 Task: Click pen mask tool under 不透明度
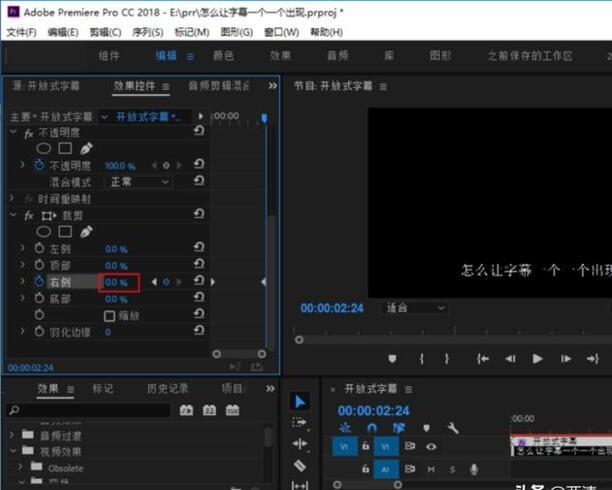pyautogui.click(x=86, y=148)
